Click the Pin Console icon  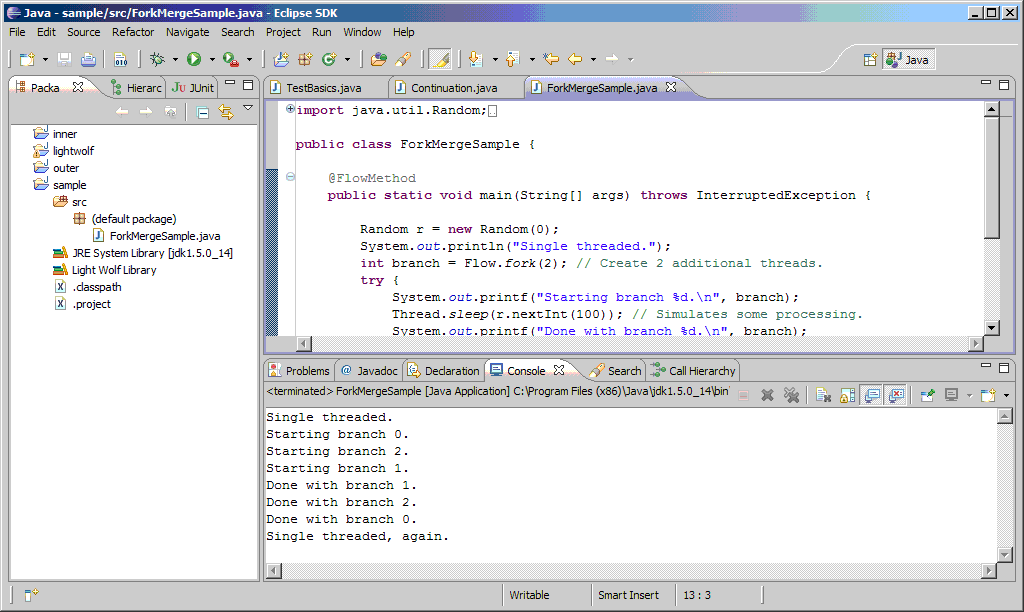927,395
